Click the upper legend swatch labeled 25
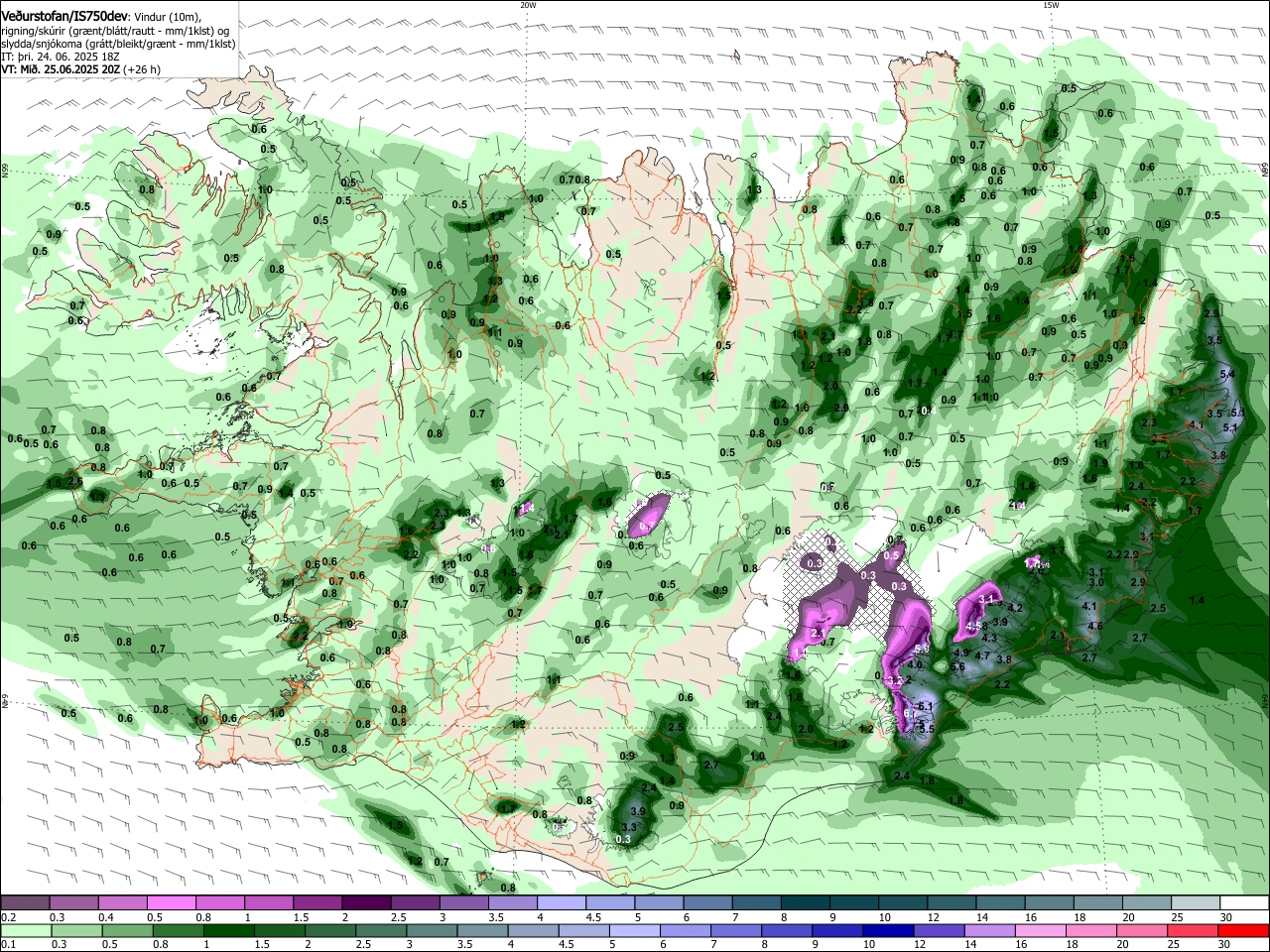1270x952 pixels. click(1196, 903)
